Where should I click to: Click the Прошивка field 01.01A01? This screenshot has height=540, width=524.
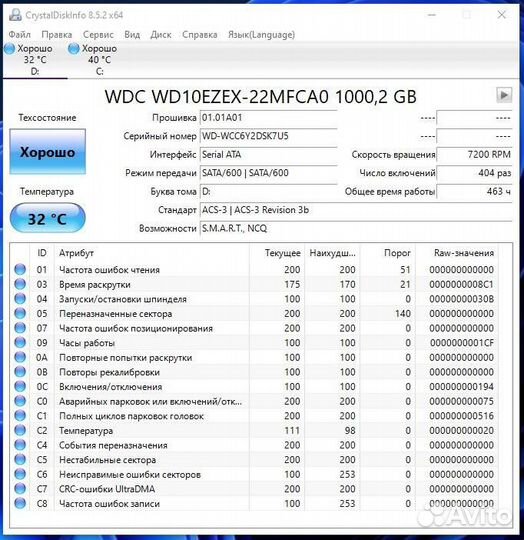click(269, 117)
